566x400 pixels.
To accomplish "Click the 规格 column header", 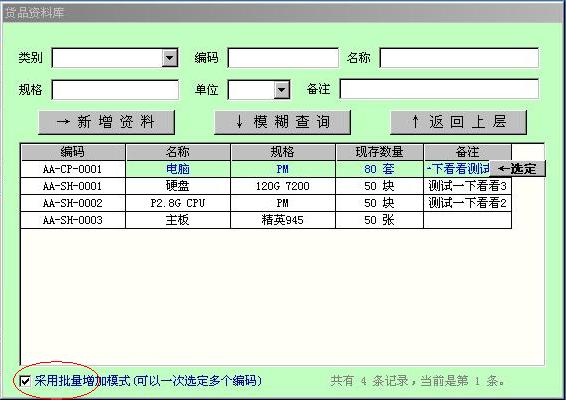I will (283, 152).
